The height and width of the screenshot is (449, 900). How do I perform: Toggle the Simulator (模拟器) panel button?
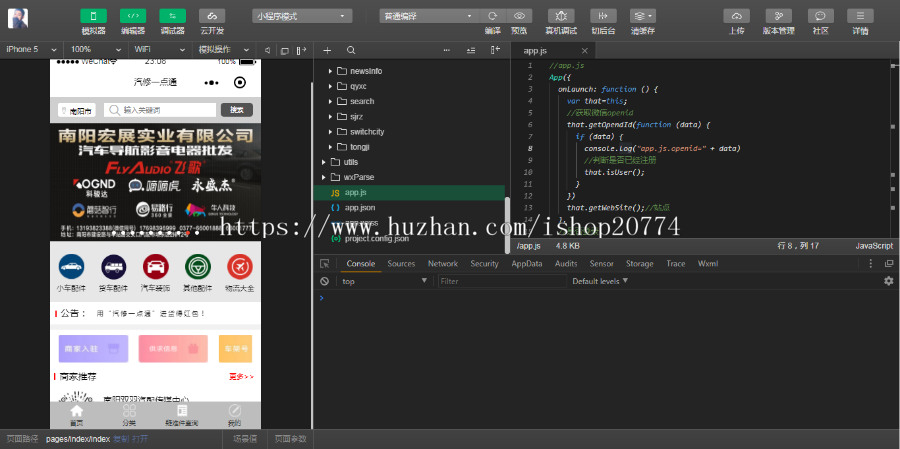[93, 16]
